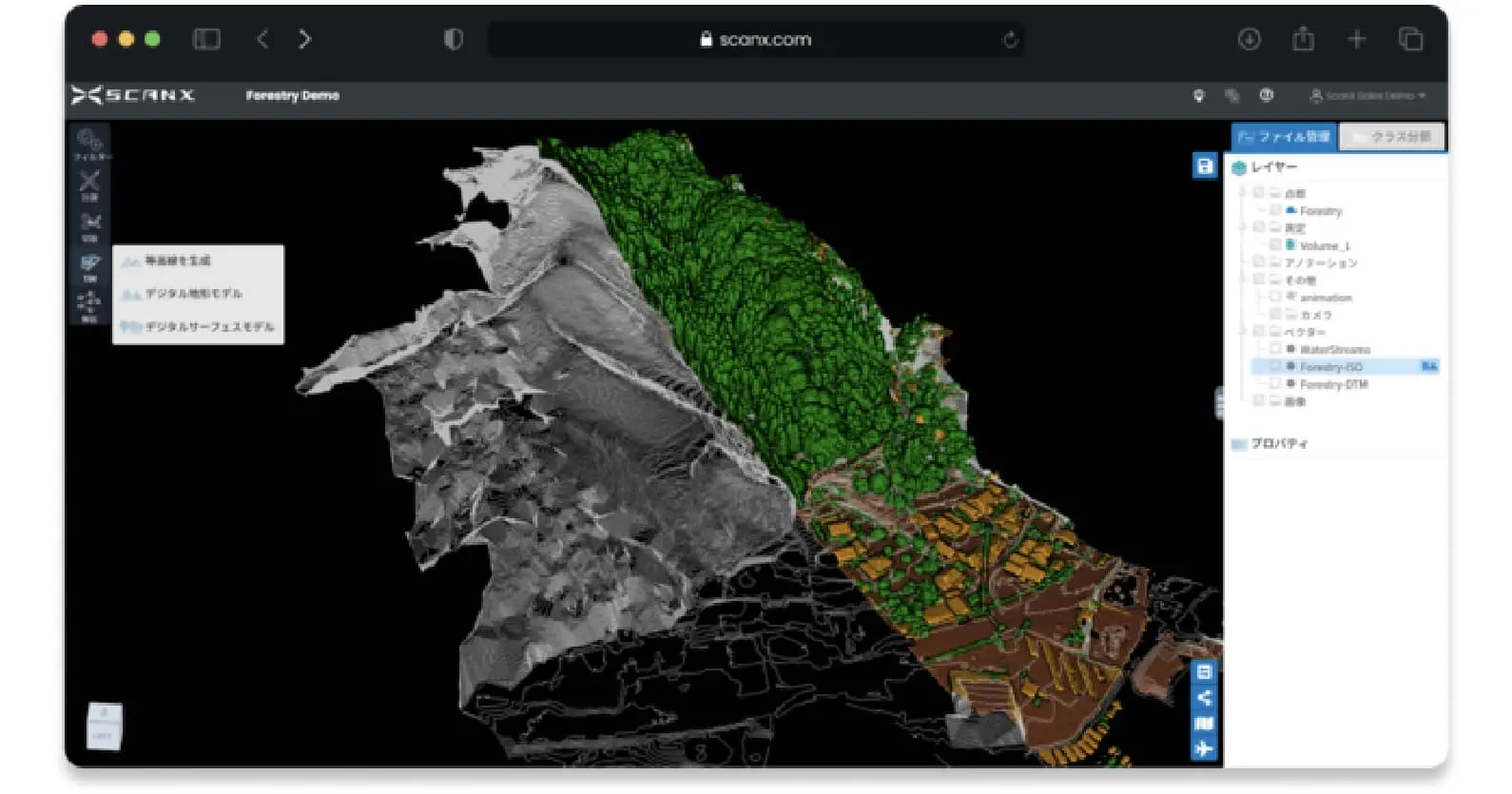Open the terrain model tool in left toolbar
1512x794 pixels.
[x=89, y=267]
